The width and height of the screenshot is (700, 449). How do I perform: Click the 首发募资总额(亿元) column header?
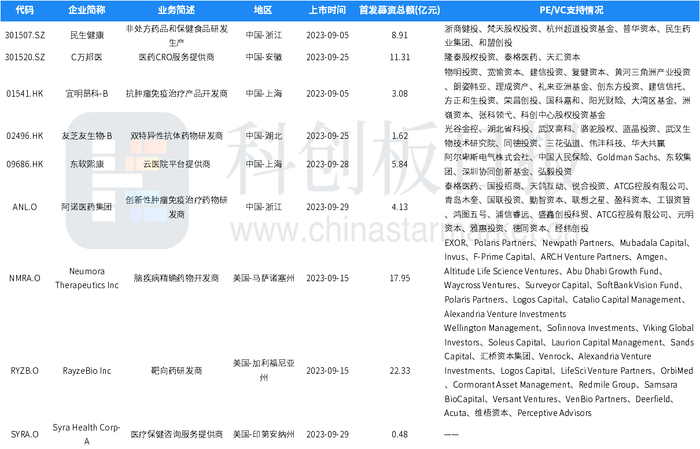coord(400,10)
